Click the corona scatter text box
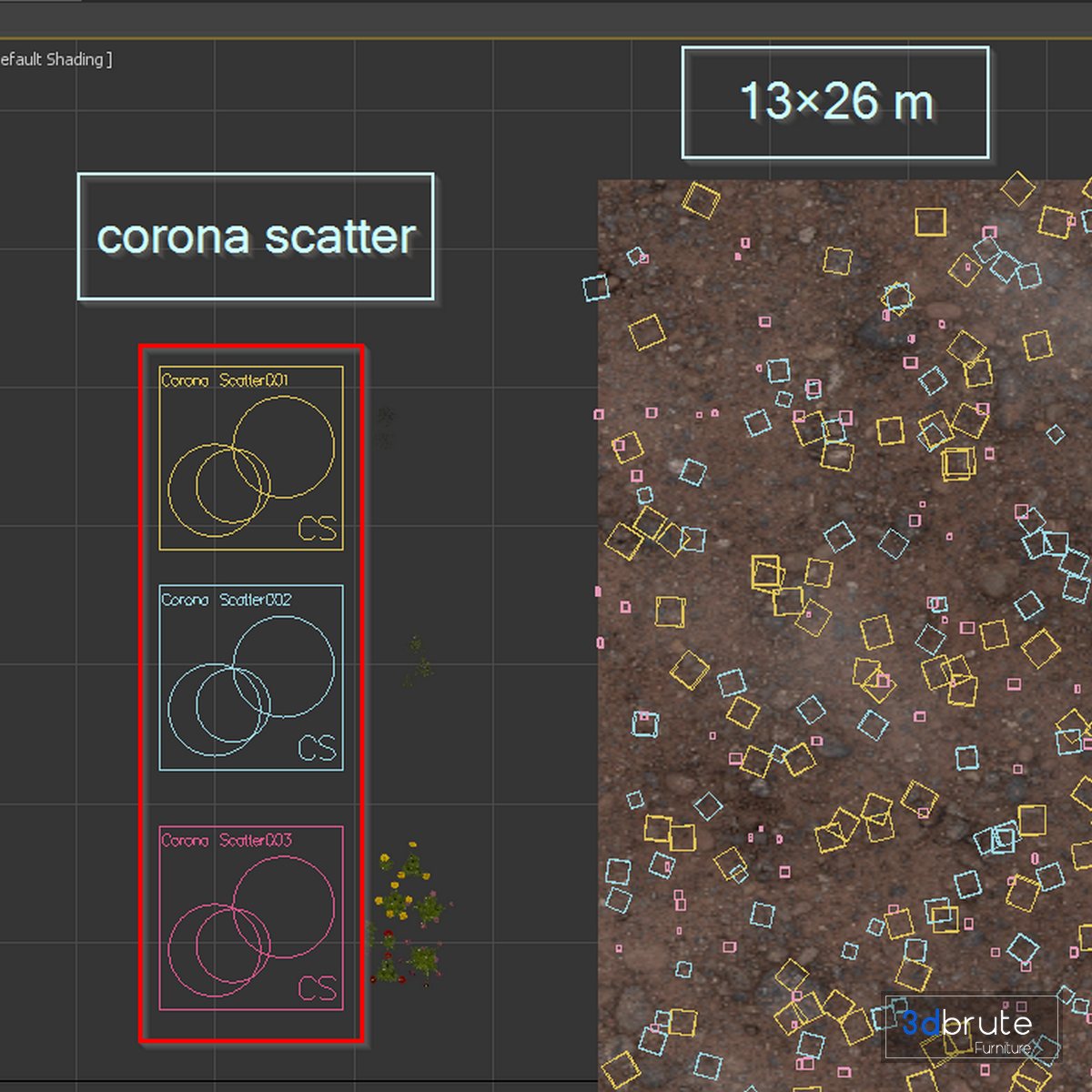The image size is (1092, 1092). (x=256, y=237)
